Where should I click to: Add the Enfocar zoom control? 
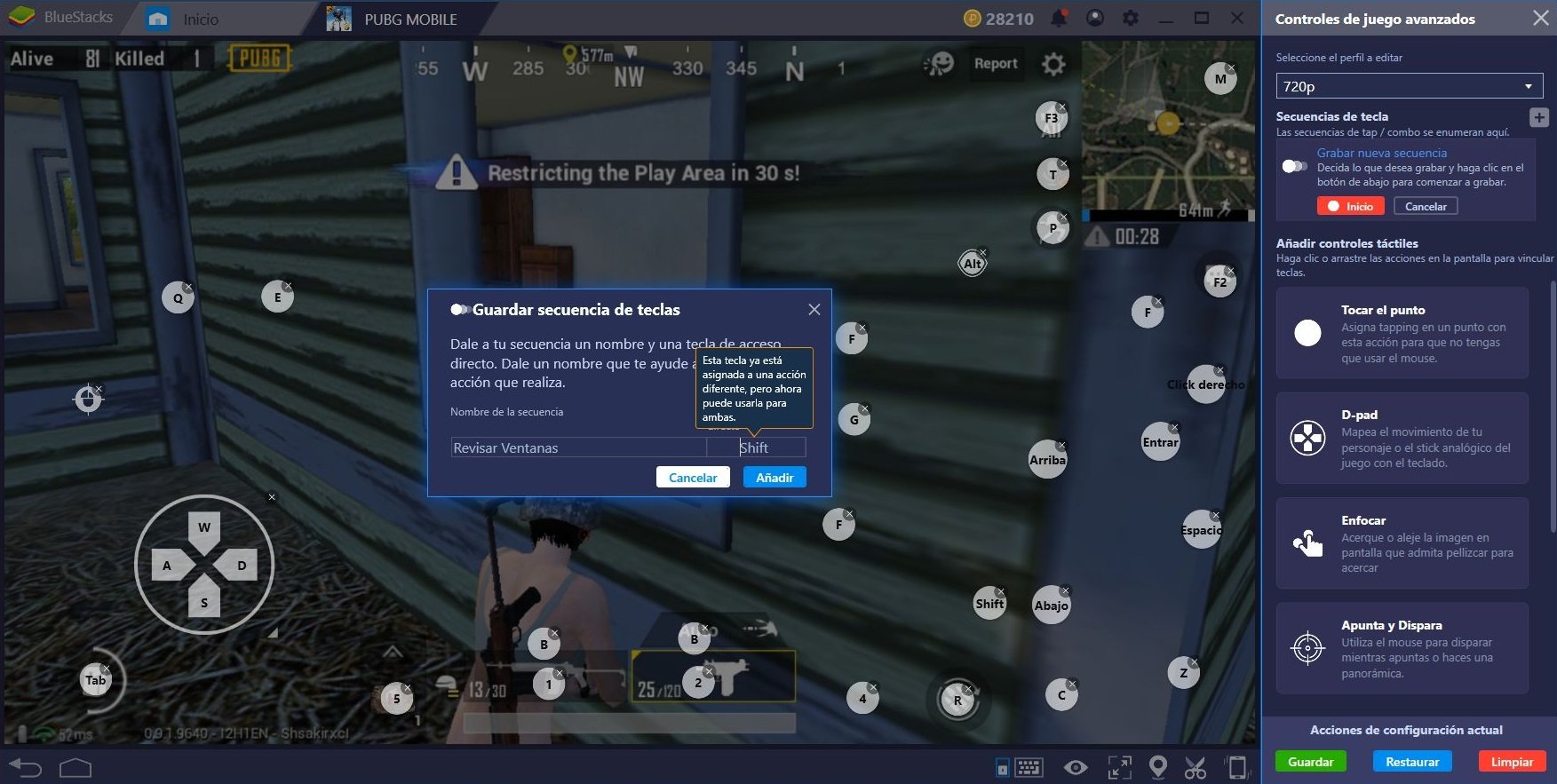pyautogui.click(x=1402, y=543)
